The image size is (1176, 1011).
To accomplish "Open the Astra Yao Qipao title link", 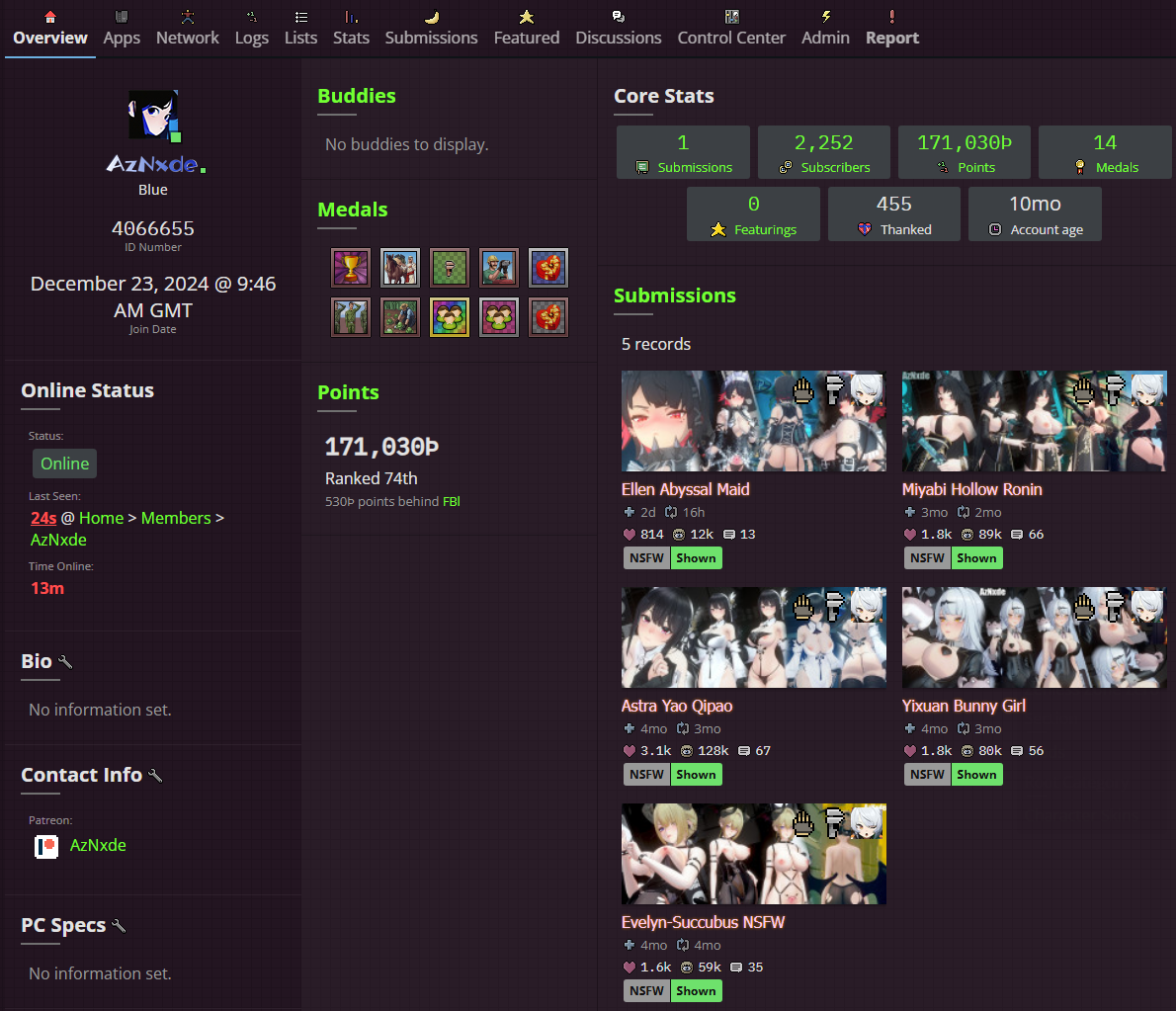I will coord(677,707).
